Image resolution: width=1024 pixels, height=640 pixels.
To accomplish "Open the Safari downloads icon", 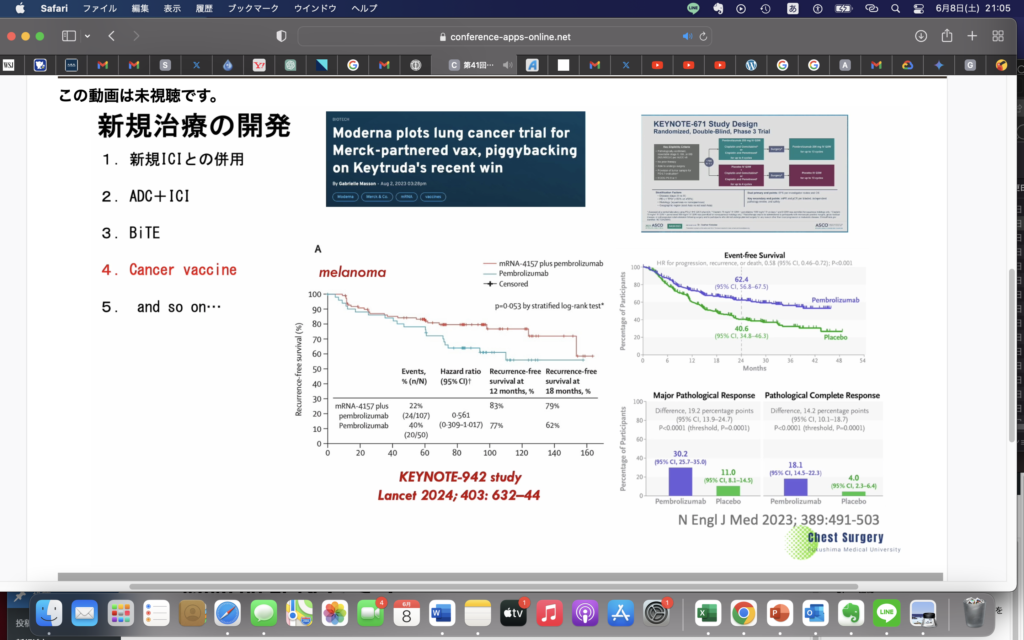I will [x=920, y=36].
